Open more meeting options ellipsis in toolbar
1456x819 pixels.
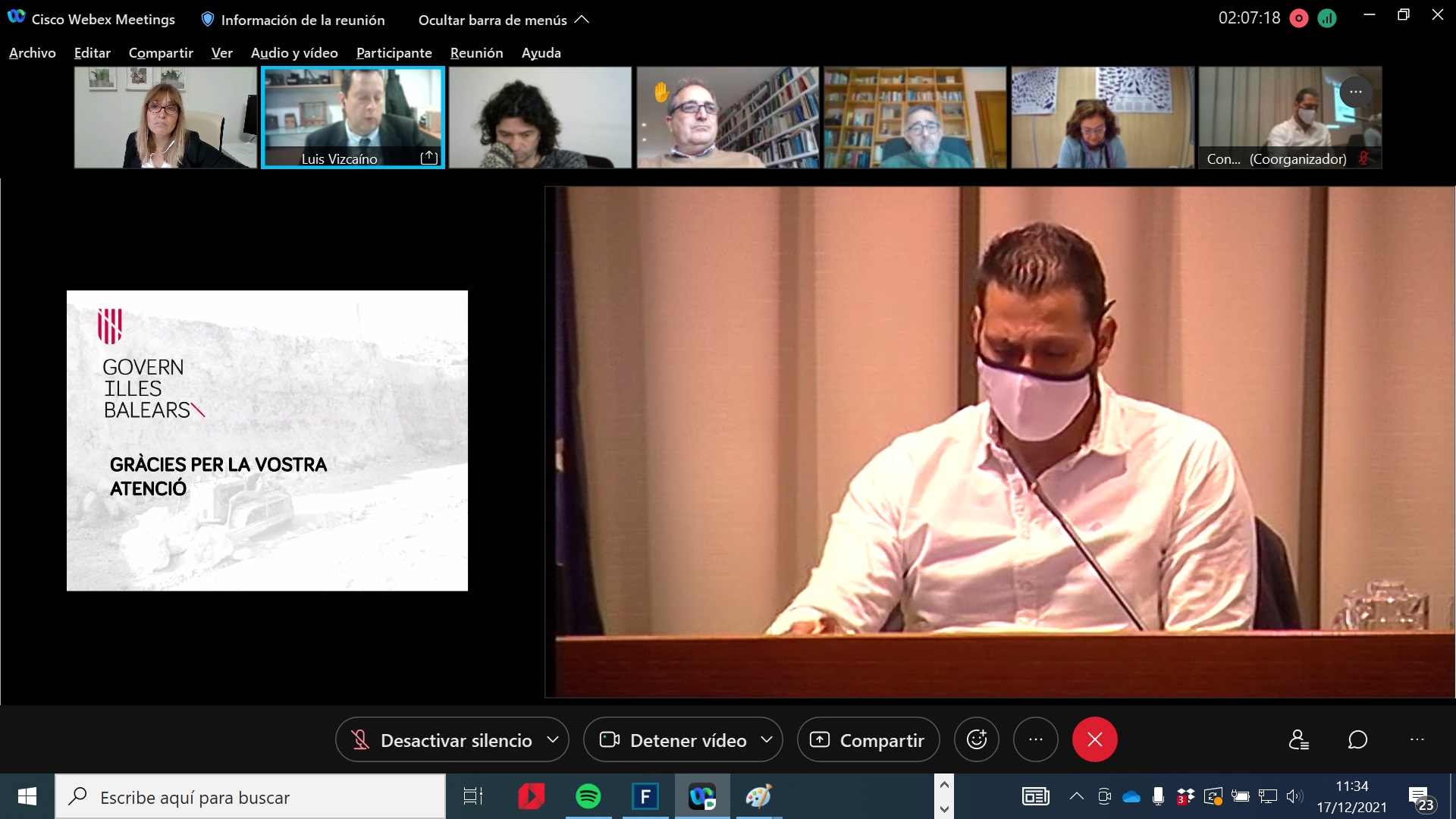tap(1035, 739)
